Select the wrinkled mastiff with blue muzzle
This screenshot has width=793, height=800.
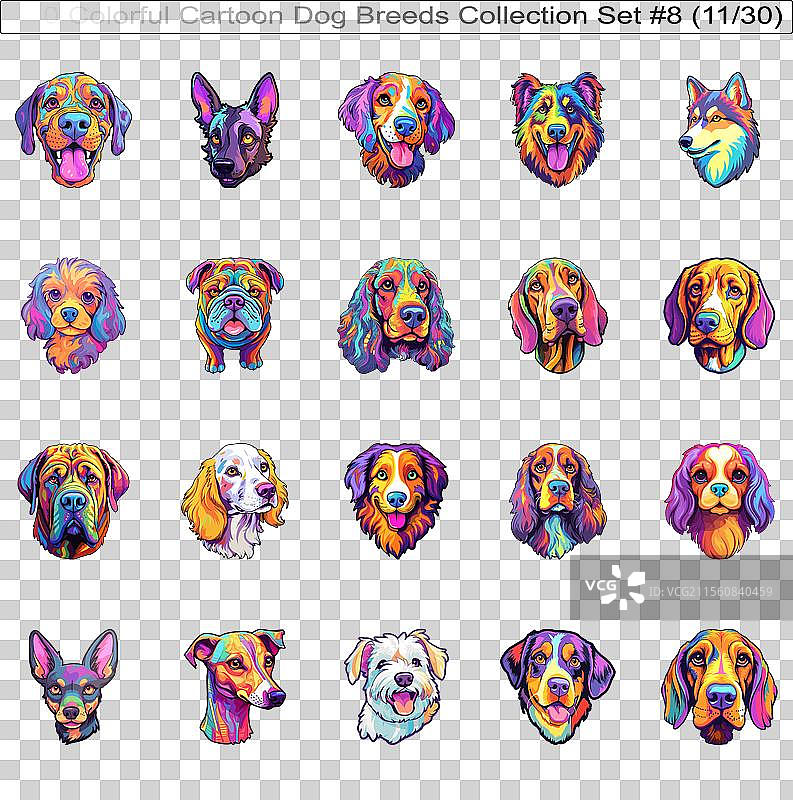[72, 499]
